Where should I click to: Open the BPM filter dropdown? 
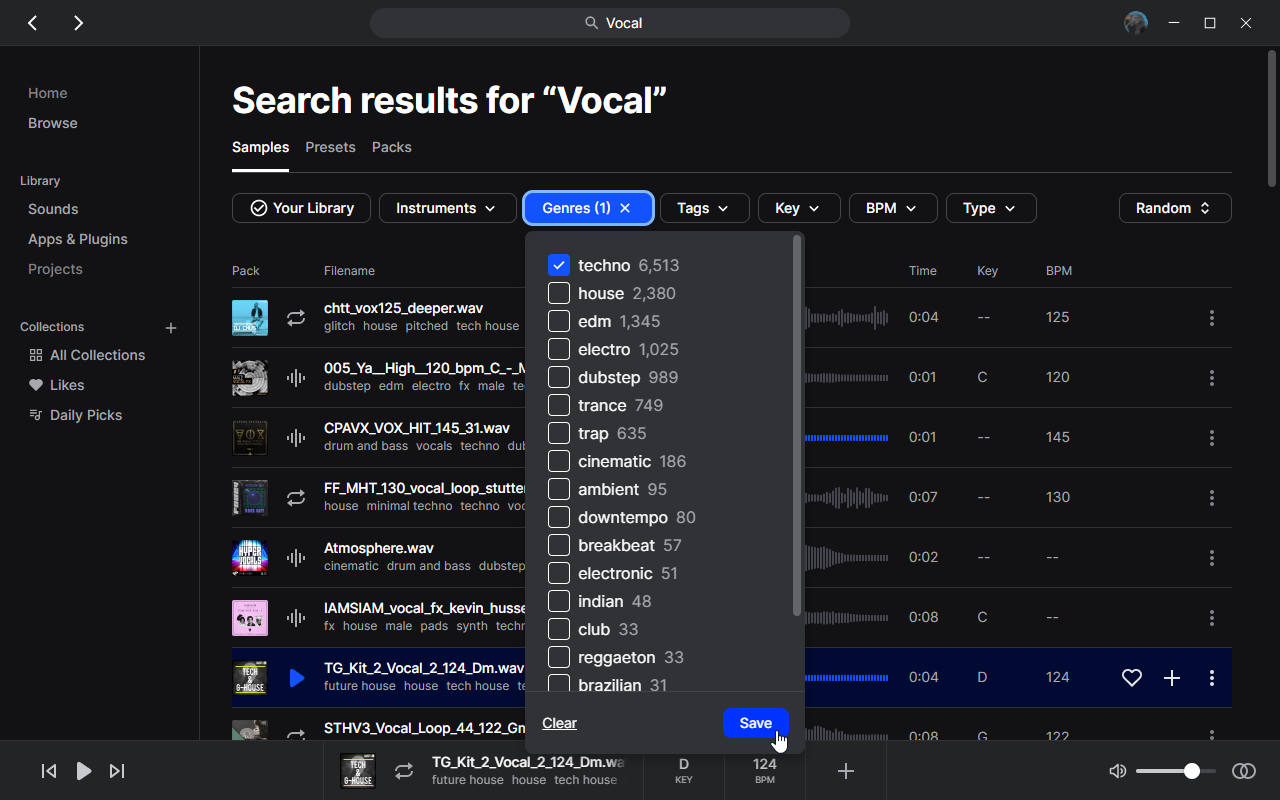(892, 208)
